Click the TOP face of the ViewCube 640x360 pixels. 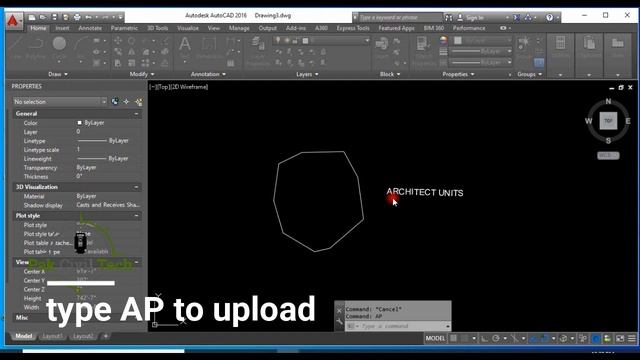click(608, 121)
